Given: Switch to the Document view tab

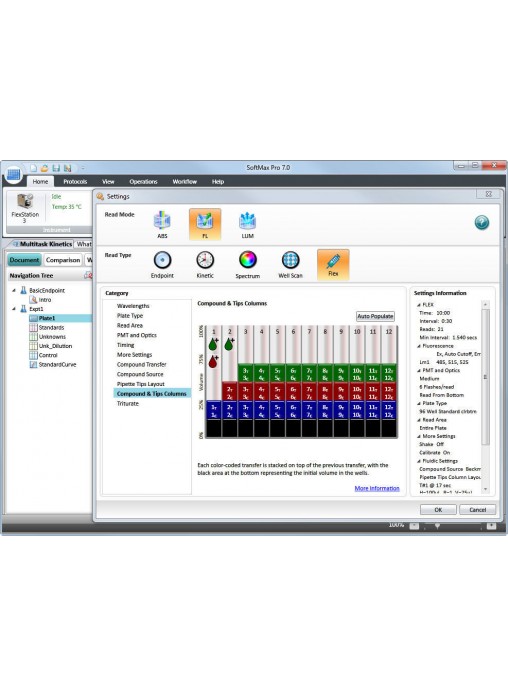Looking at the screenshot, I should click(x=24, y=260).
